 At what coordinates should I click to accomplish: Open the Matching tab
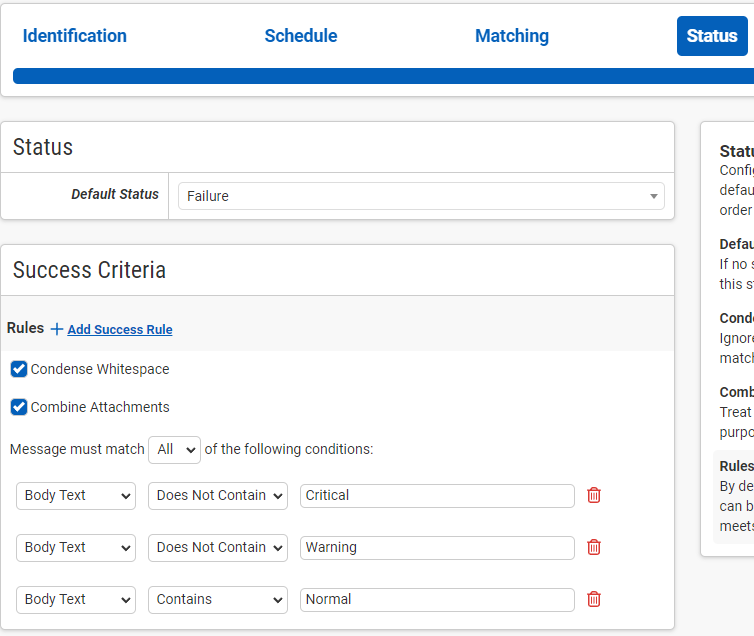[x=512, y=36]
